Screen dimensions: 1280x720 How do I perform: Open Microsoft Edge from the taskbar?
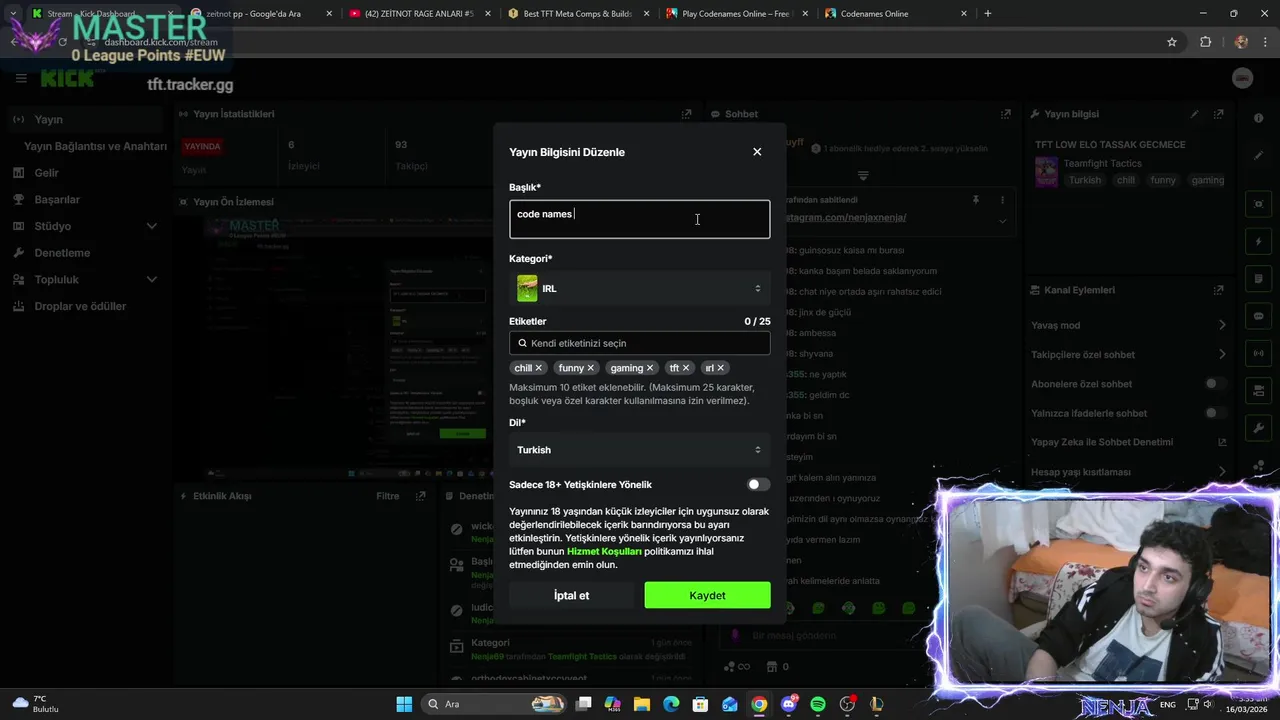671,704
